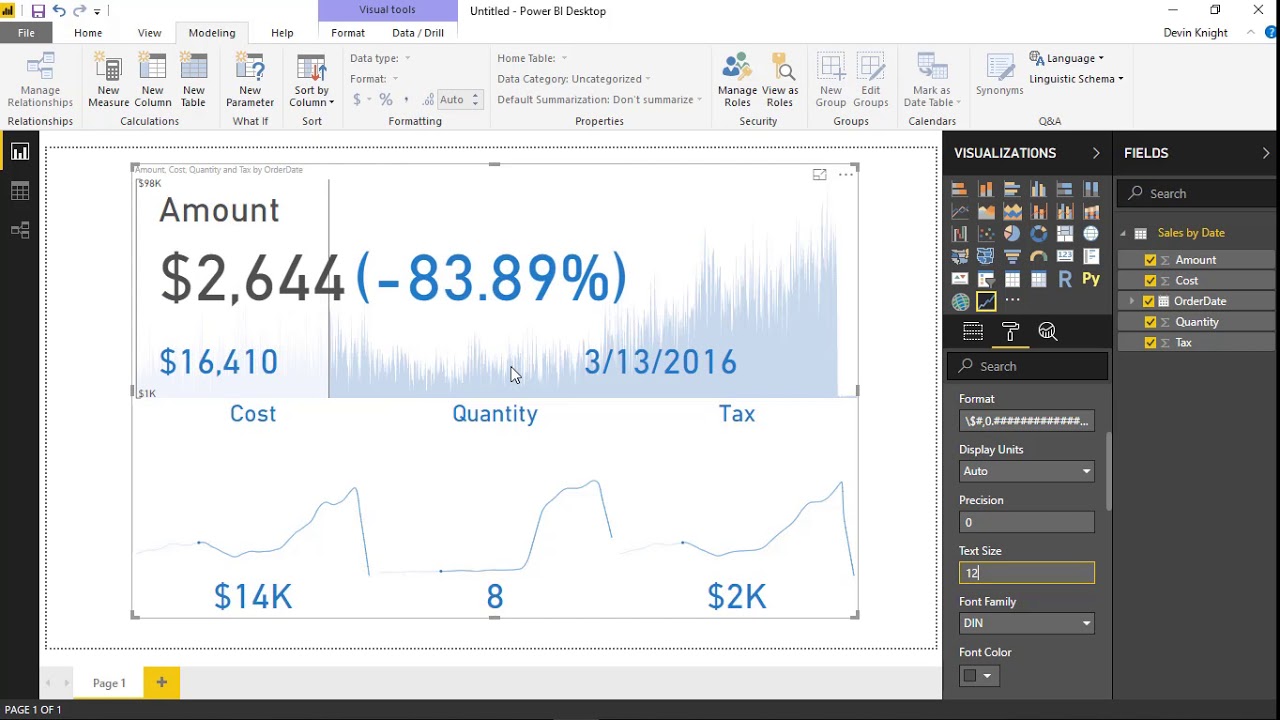
Task: Select the ArcGIS maps visual
Action: (x=959, y=302)
